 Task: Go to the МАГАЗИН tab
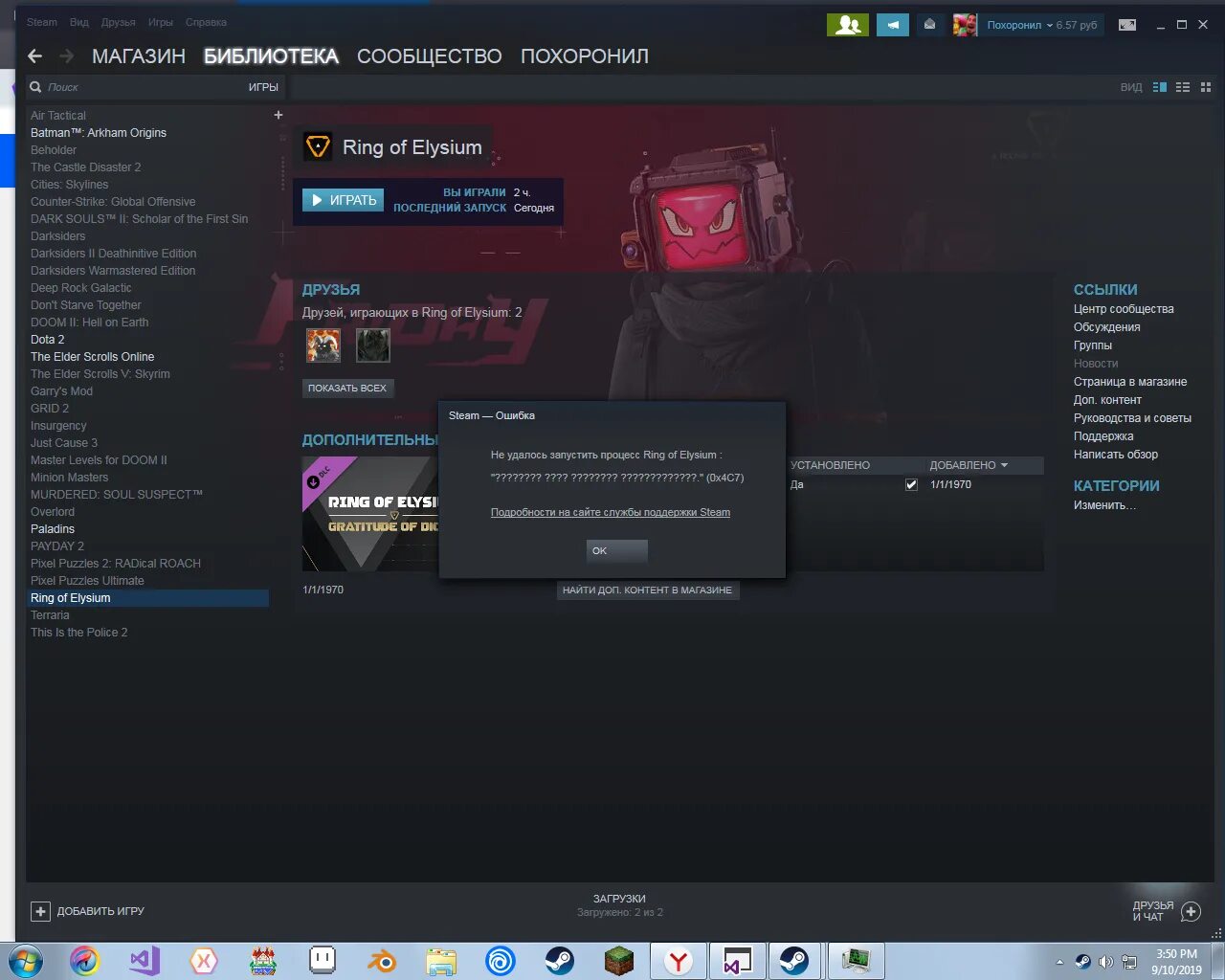point(139,56)
